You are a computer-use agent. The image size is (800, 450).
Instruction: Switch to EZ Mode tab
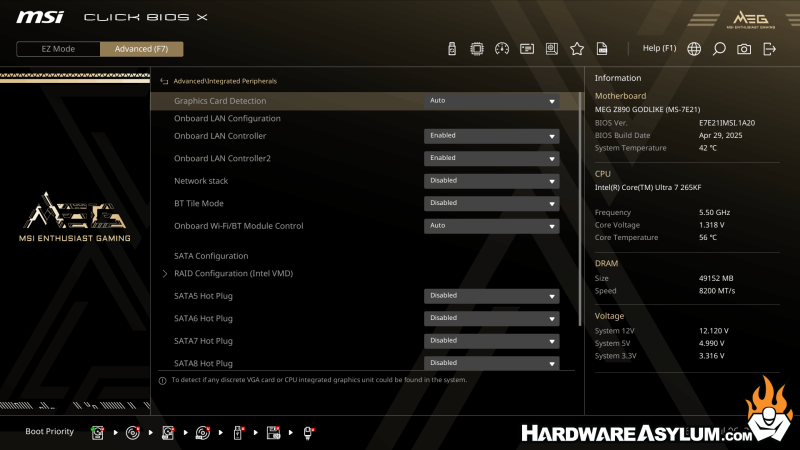(x=58, y=49)
